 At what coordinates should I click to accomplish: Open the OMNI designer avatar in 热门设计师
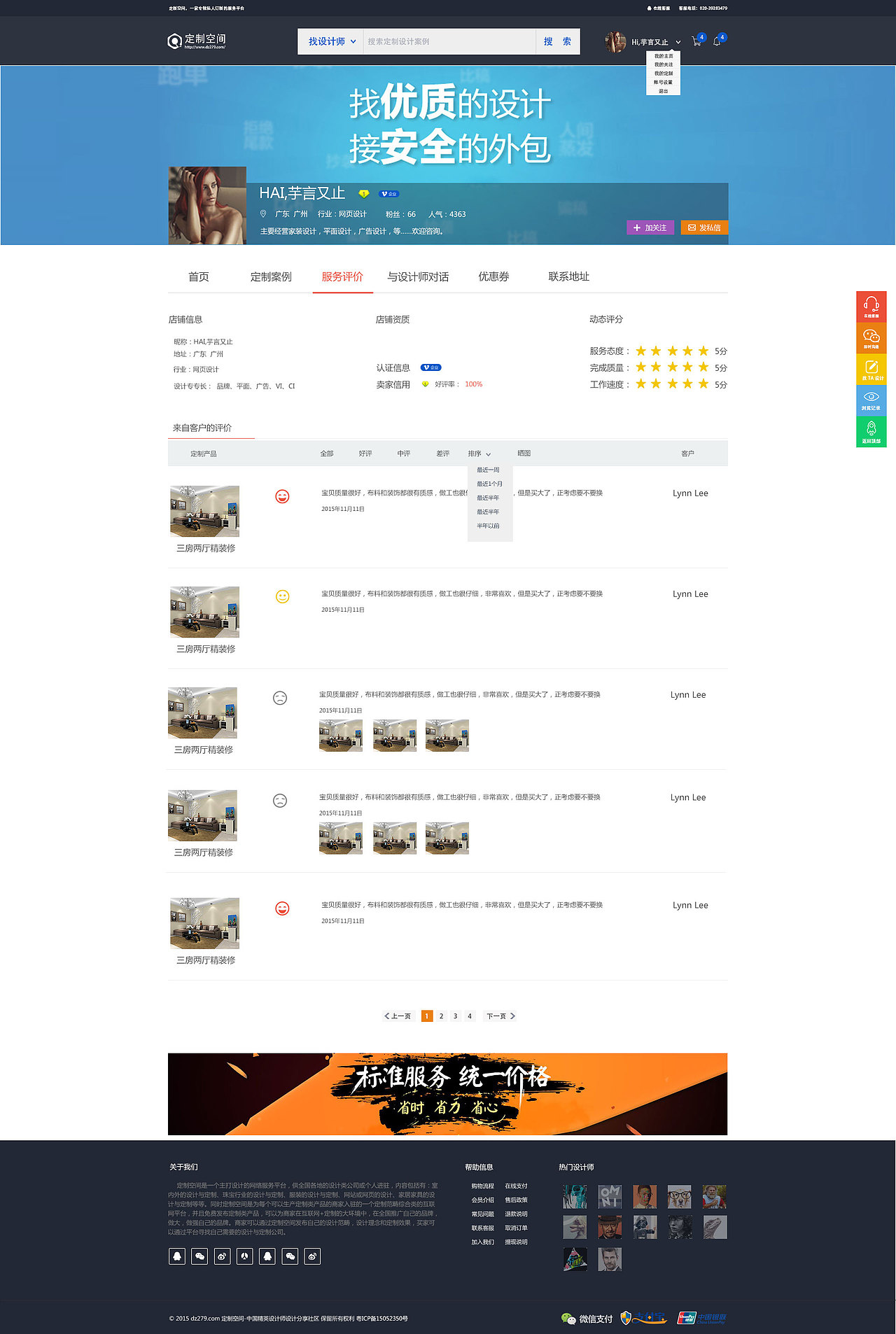[x=610, y=1197]
